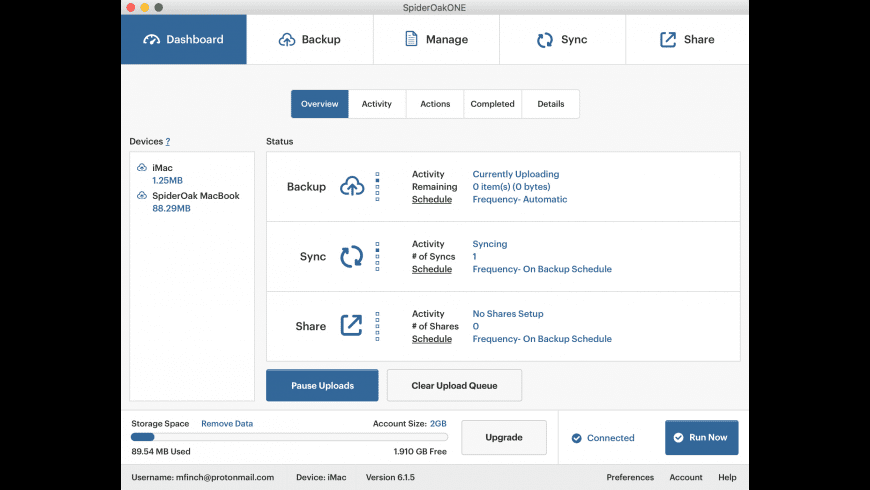The height and width of the screenshot is (490, 870).
Task: Click the Username mfinch@protonmail.com text
Action: 203,477
